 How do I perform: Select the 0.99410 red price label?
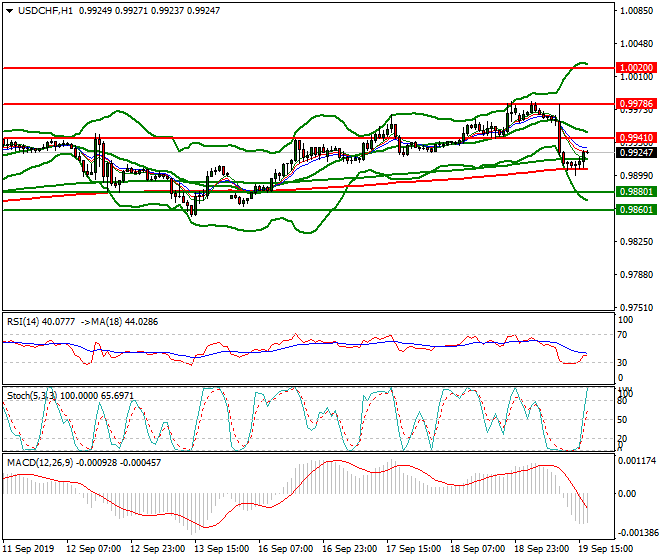coord(636,138)
